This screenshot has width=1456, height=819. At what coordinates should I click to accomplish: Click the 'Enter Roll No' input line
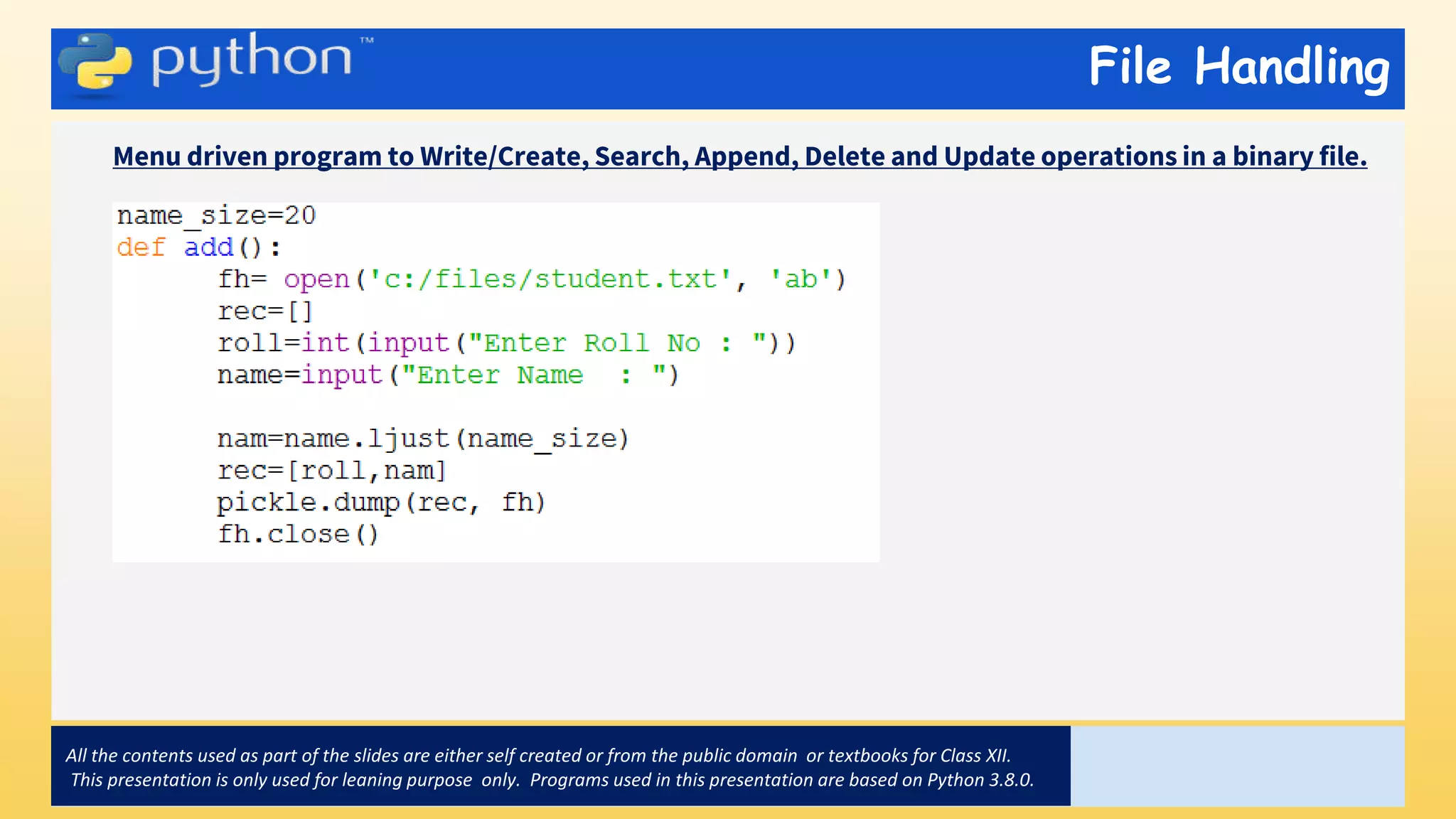tap(506, 343)
